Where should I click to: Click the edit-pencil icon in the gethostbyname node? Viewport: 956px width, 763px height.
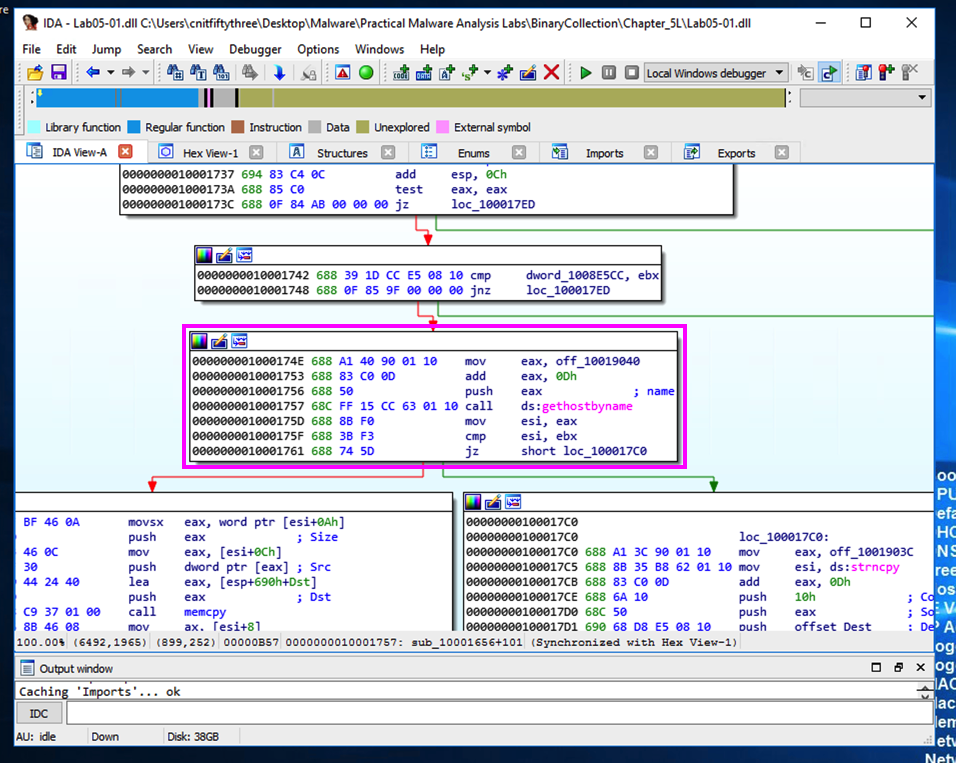pos(220,341)
